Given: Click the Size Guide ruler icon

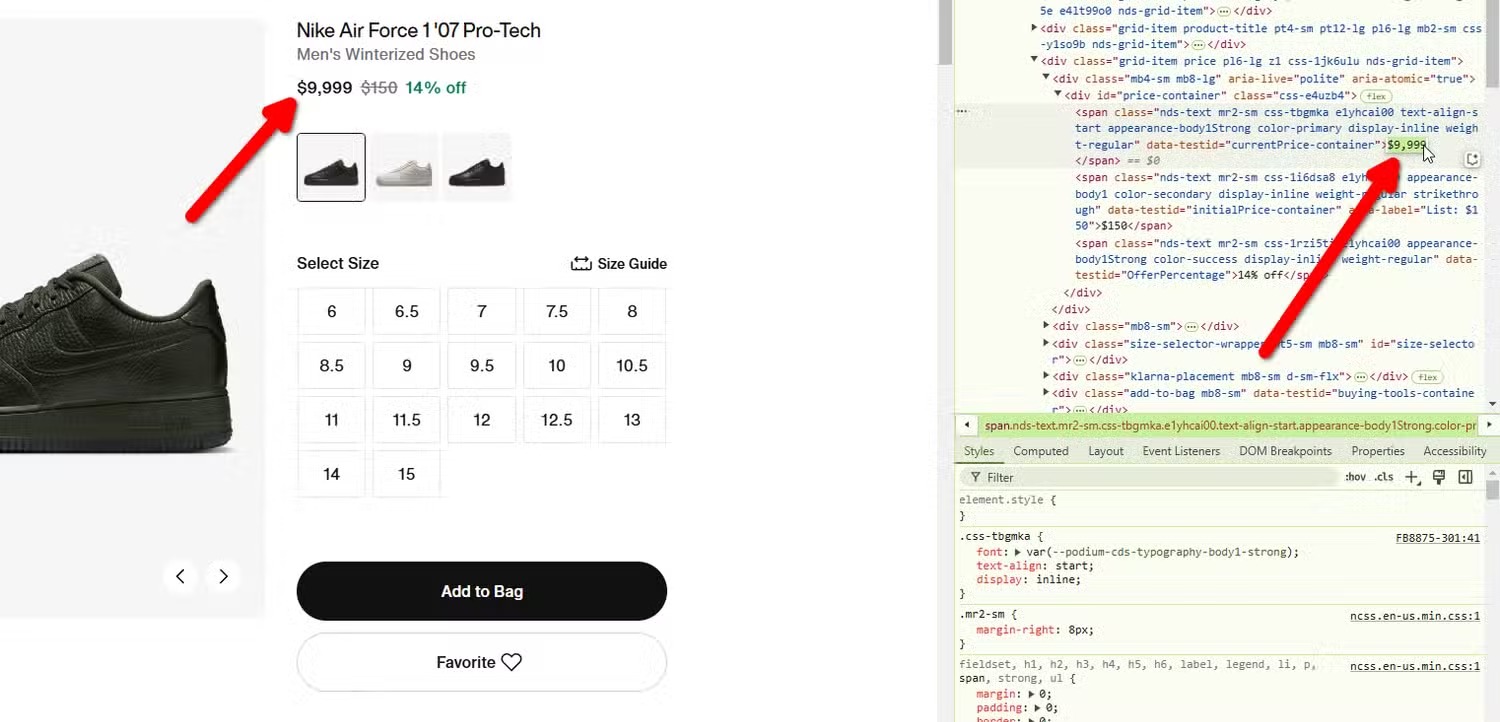Looking at the screenshot, I should [x=581, y=264].
